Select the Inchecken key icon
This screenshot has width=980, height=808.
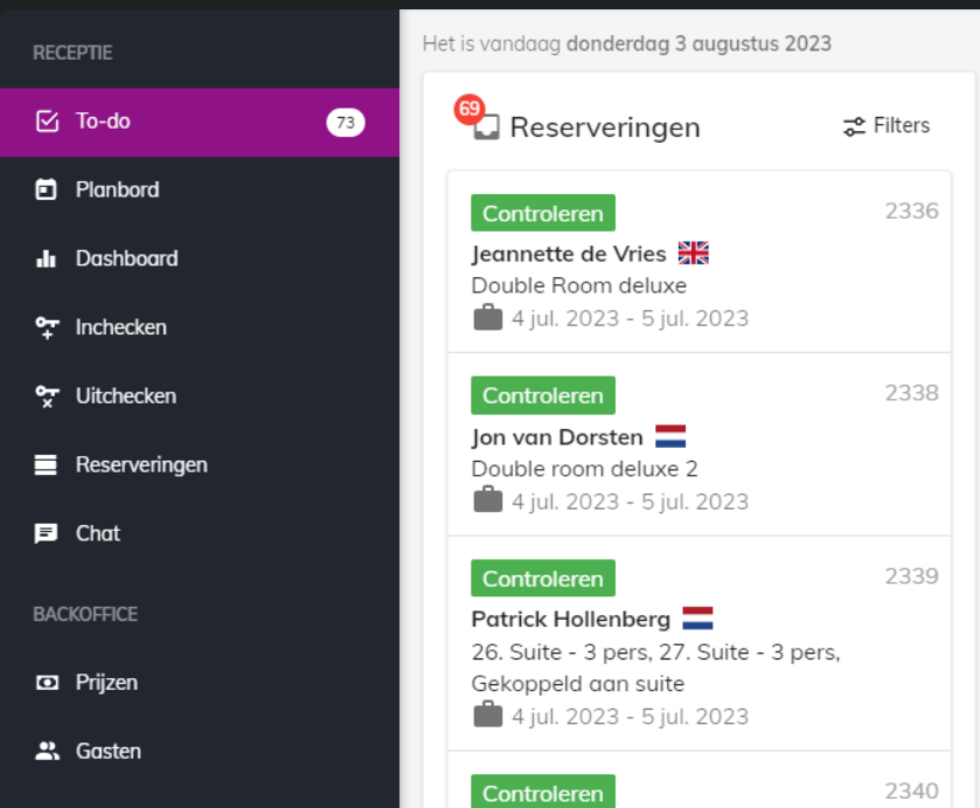coord(47,327)
